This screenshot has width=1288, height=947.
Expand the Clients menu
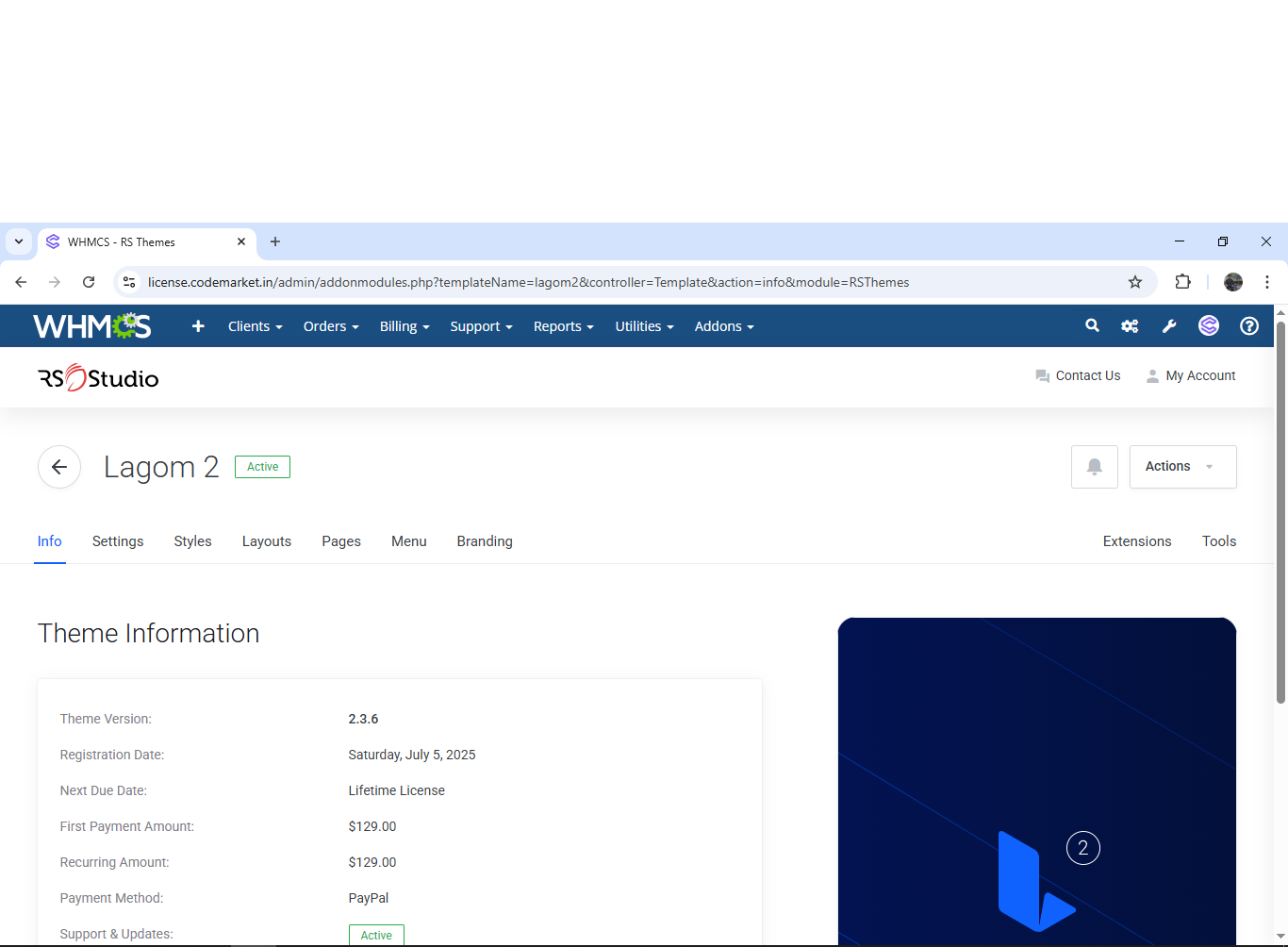pyautogui.click(x=256, y=326)
